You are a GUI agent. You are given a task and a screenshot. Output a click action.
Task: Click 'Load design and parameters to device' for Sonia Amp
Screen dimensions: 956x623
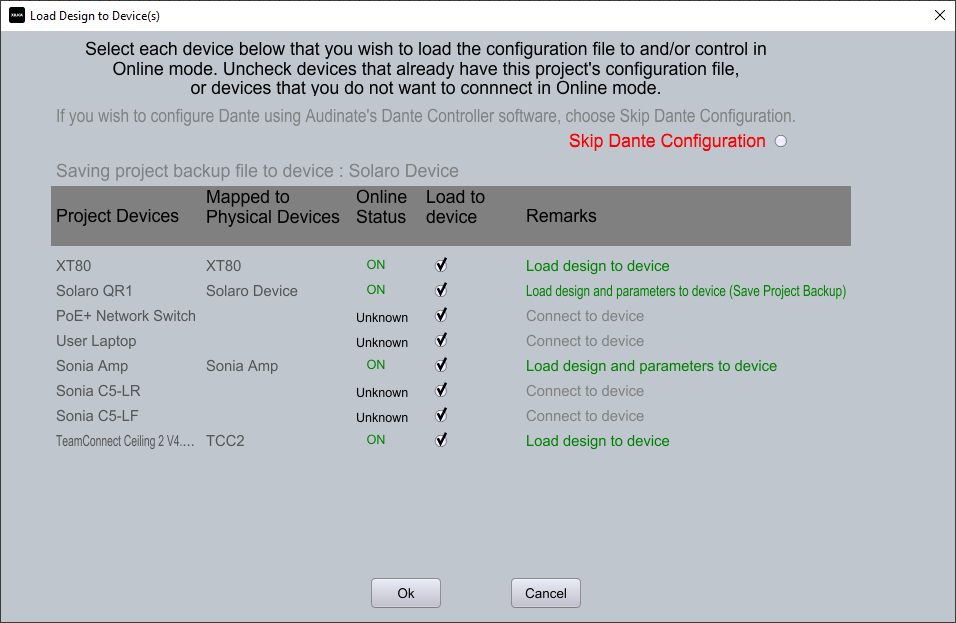(x=651, y=366)
